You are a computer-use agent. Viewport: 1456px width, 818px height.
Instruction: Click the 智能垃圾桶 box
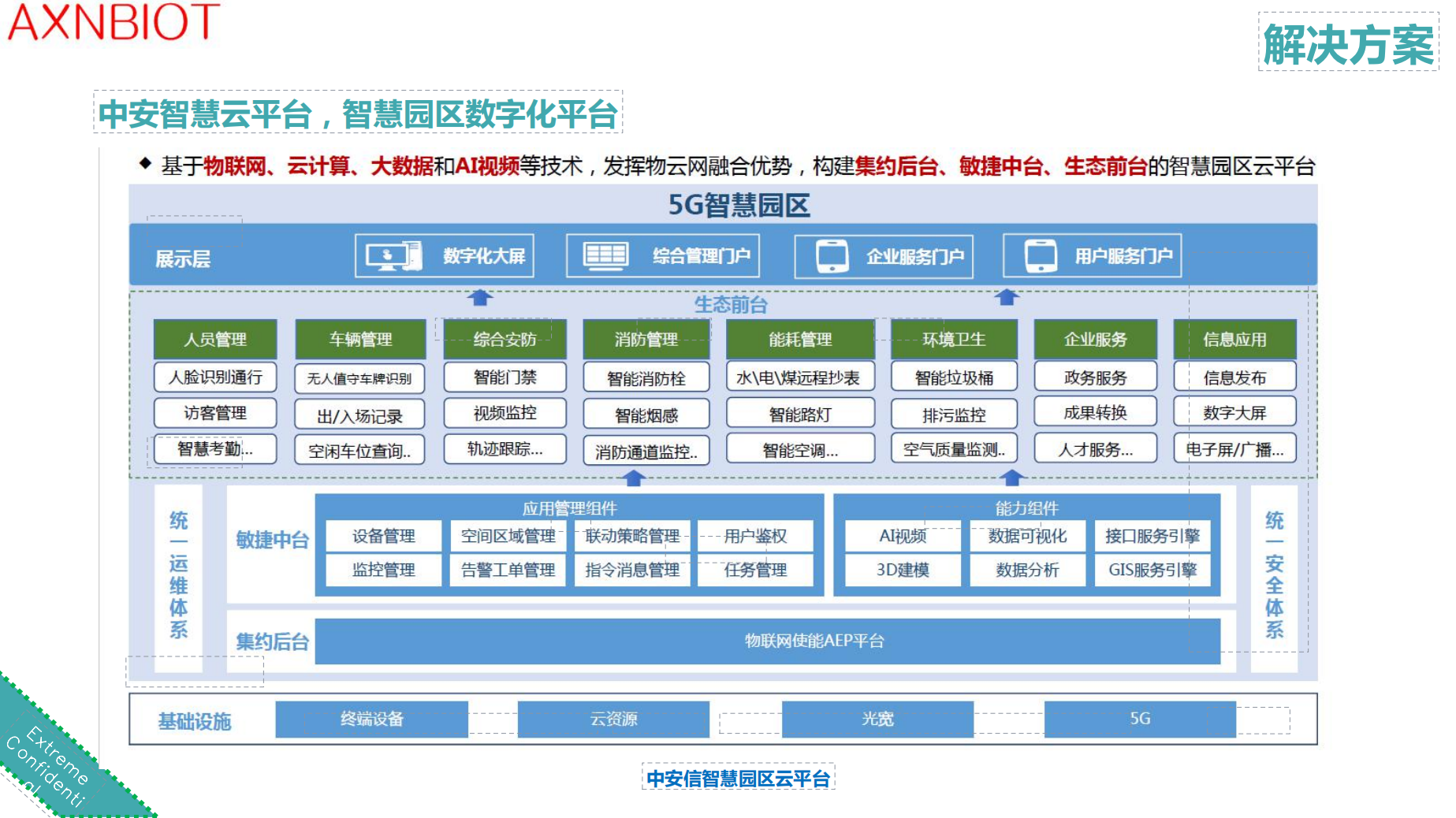[954, 377]
